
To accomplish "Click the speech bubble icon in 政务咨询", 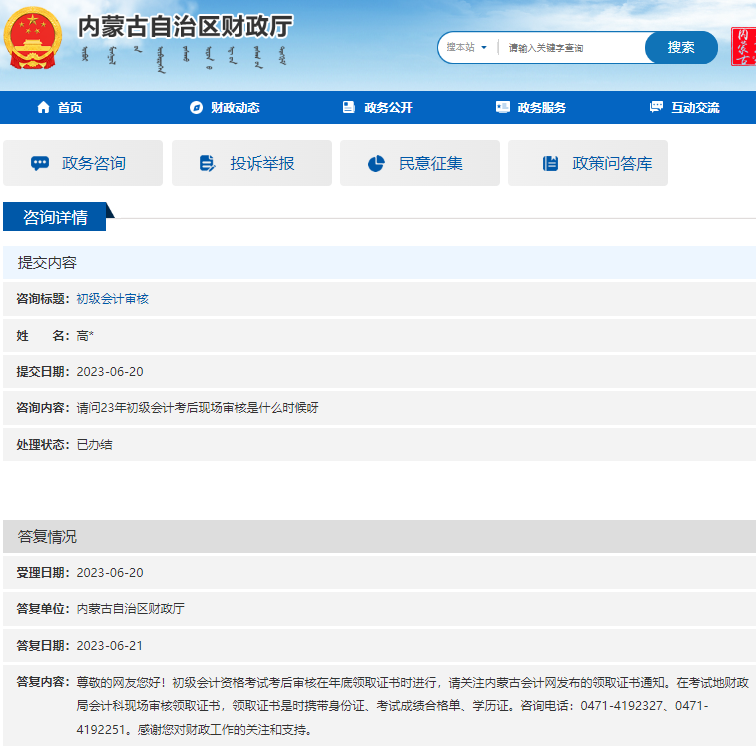I will [40, 164].
